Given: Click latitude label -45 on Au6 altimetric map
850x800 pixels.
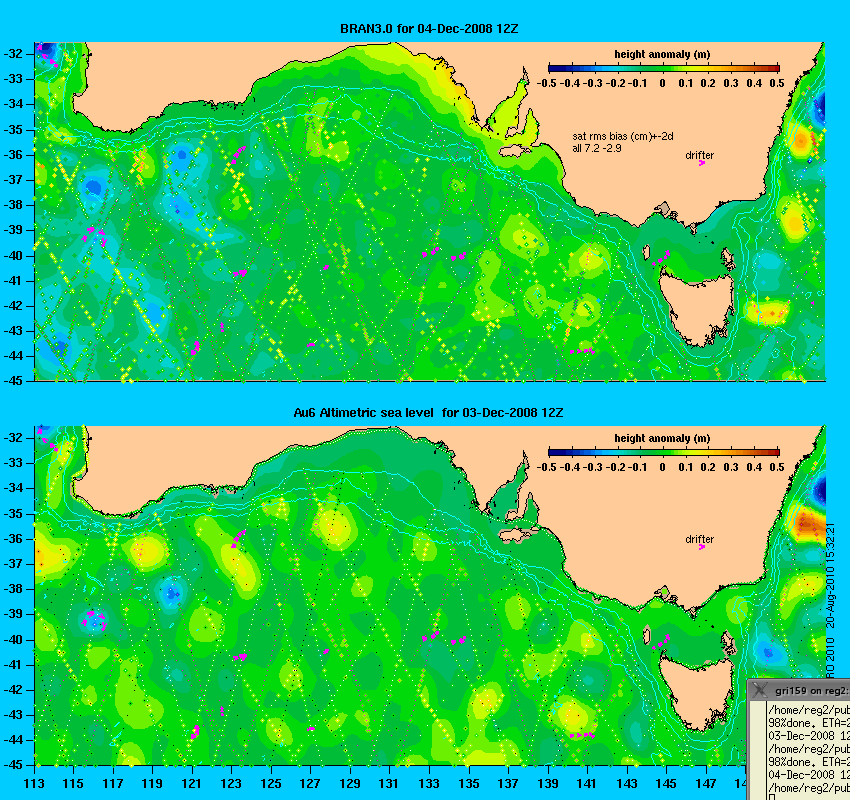Looking at the screenshot, I should pyautogui.click(x=13, y=765).
